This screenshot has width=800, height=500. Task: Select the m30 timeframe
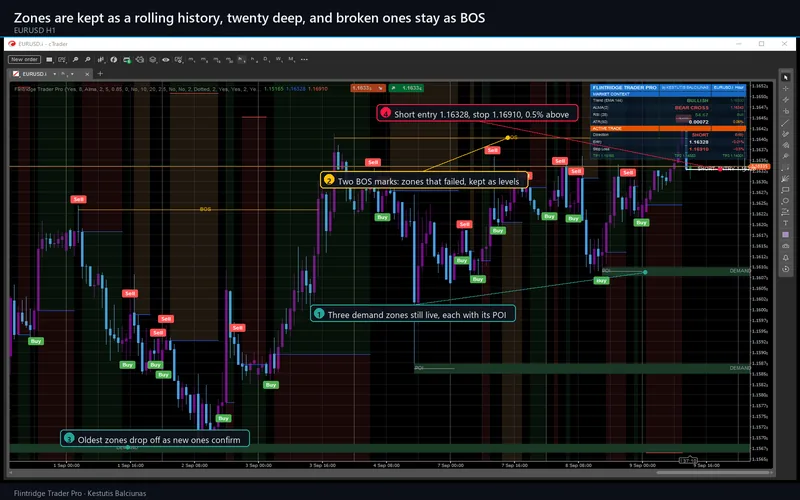pyautogui.click(x=229, y=60)
